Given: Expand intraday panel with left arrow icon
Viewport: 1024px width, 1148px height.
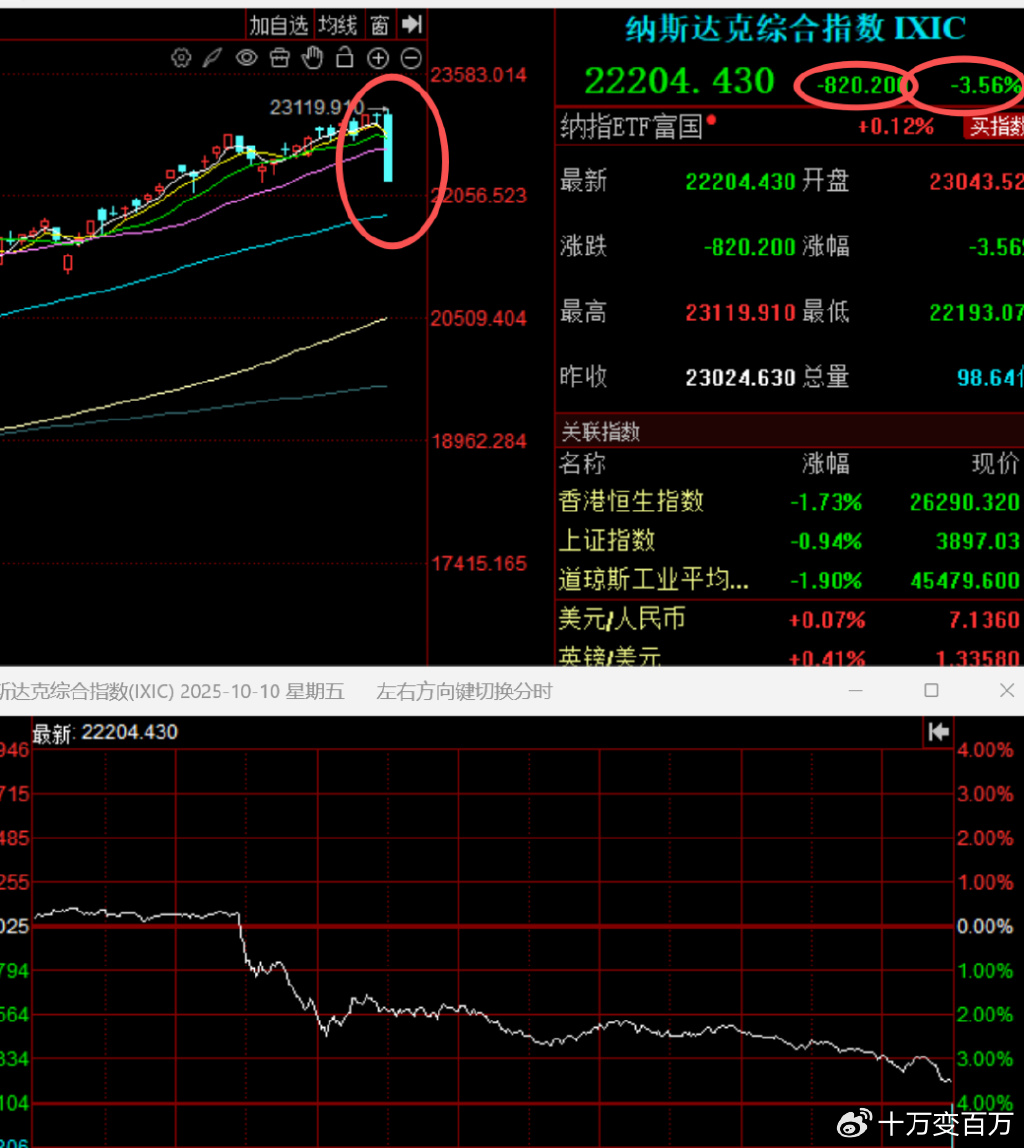Looking at the screenshot, I should [x=938, y=732].
